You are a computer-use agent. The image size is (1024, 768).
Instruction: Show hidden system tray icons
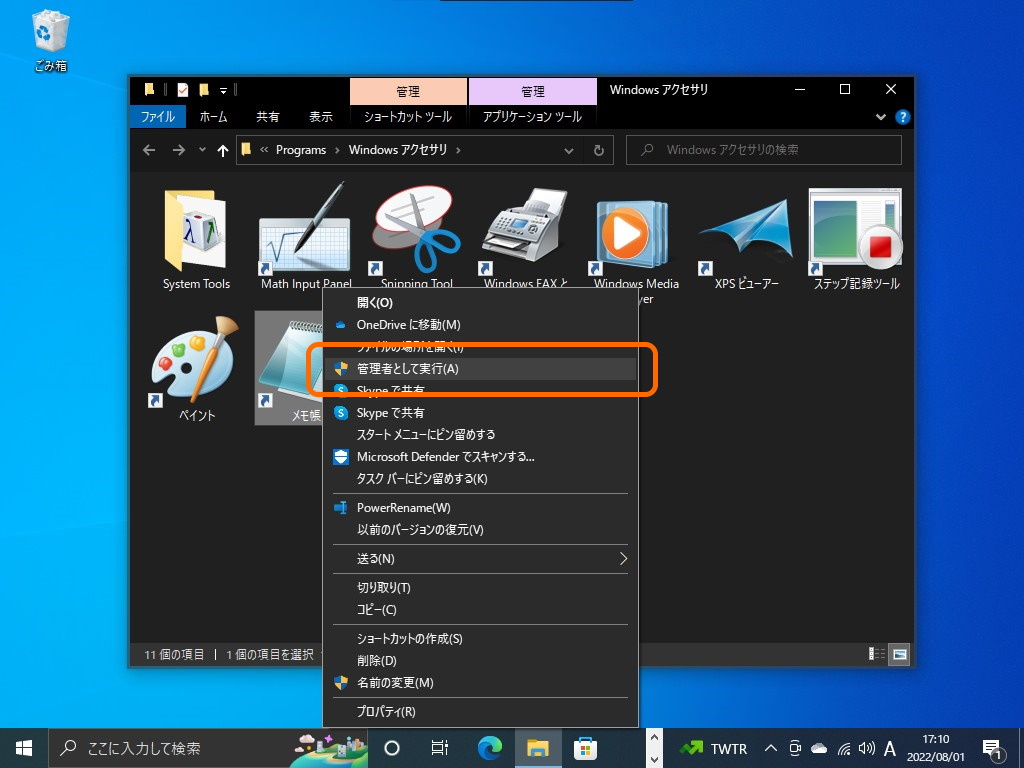[x=771, y=748]
